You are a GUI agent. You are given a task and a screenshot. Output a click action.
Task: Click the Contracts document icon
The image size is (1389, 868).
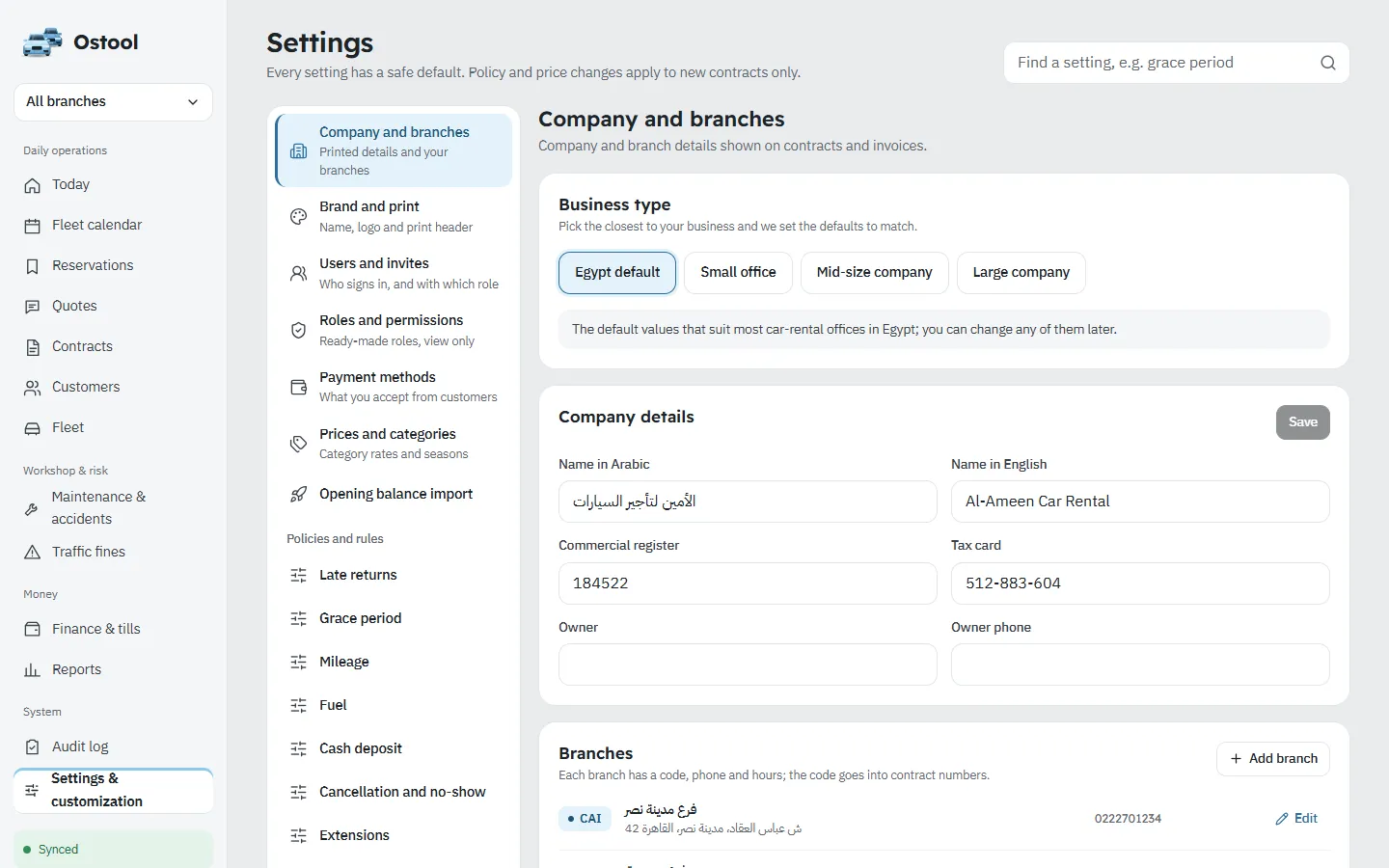click(33, 347)
